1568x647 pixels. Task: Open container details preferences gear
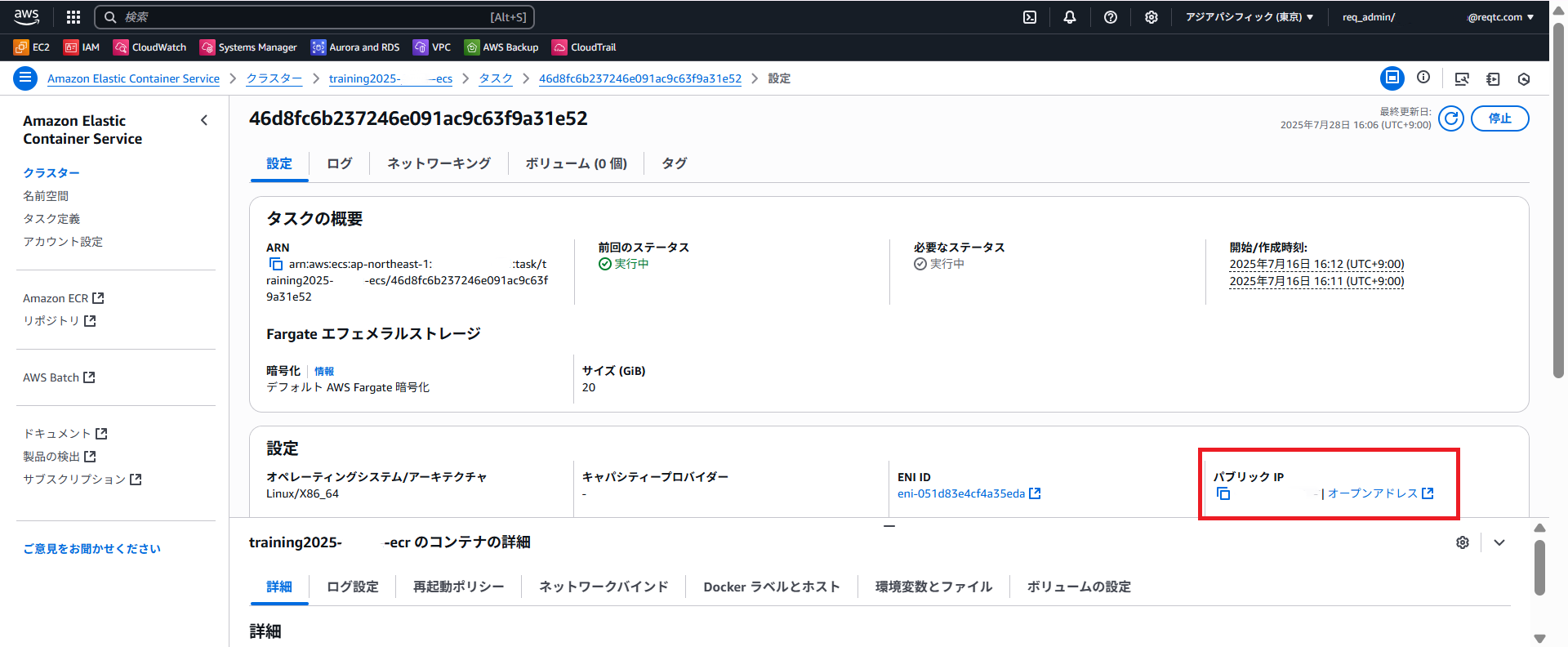click(1463, 542)
